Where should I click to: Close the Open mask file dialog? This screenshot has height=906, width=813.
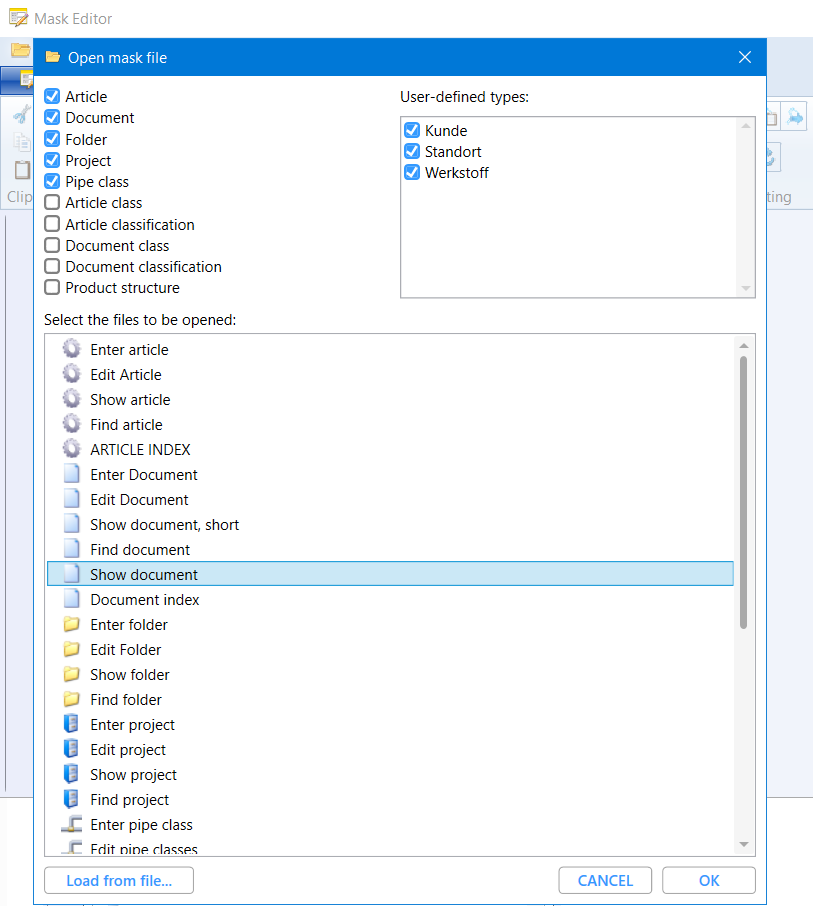click(745, 57)
